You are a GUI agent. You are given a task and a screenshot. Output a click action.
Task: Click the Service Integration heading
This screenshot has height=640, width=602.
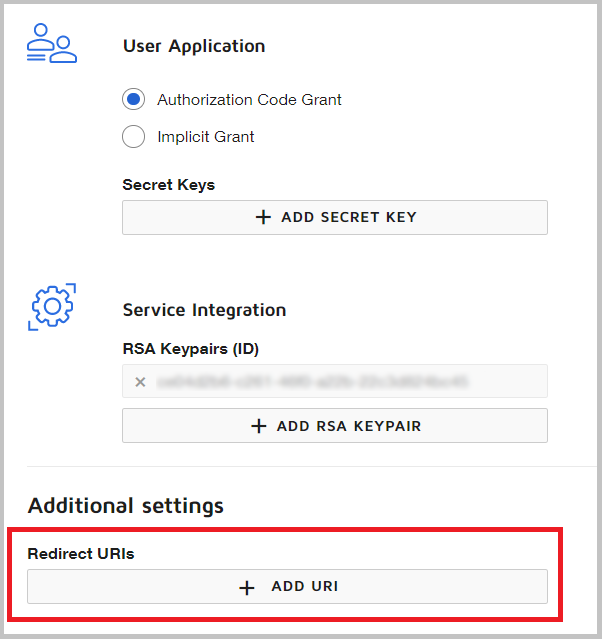(x=204, y=310)
